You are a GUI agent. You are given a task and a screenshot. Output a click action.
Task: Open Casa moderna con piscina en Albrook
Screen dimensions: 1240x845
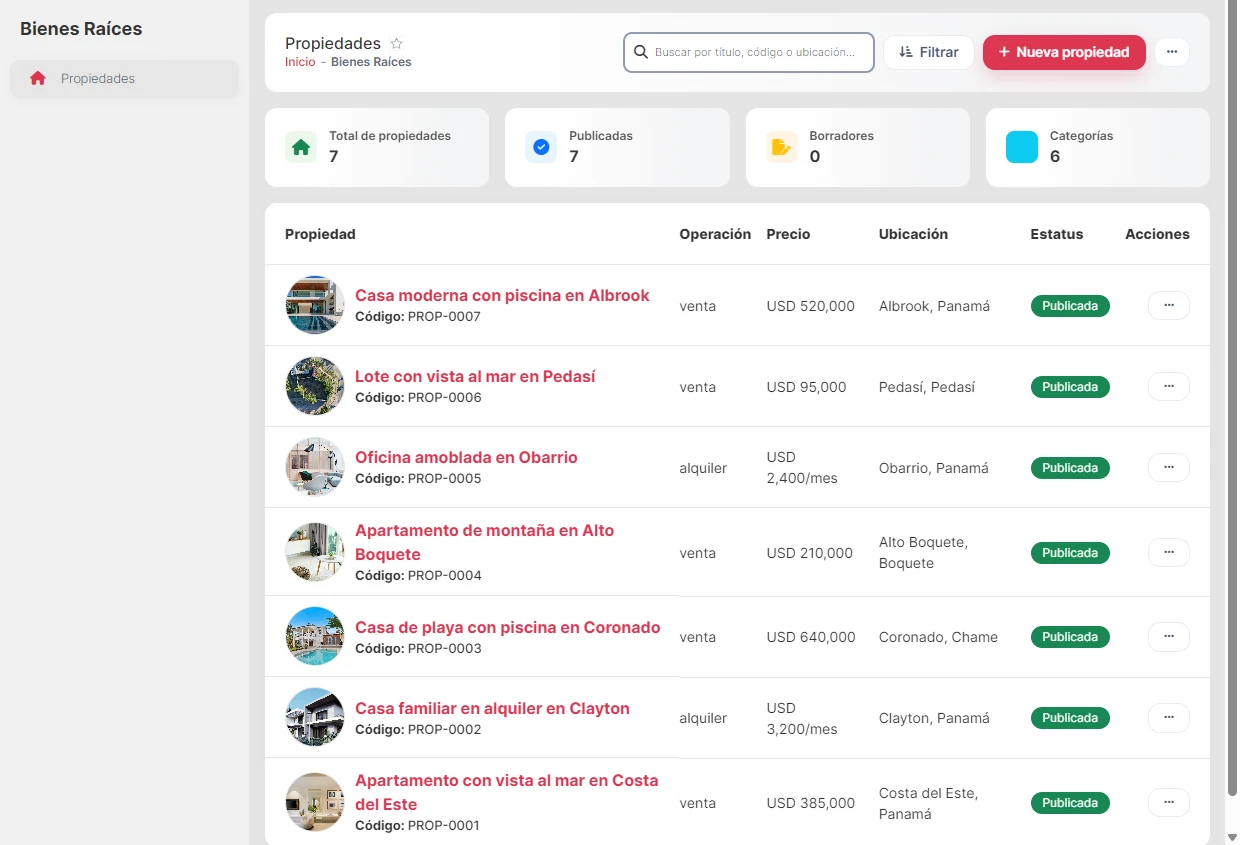point(502,295)
